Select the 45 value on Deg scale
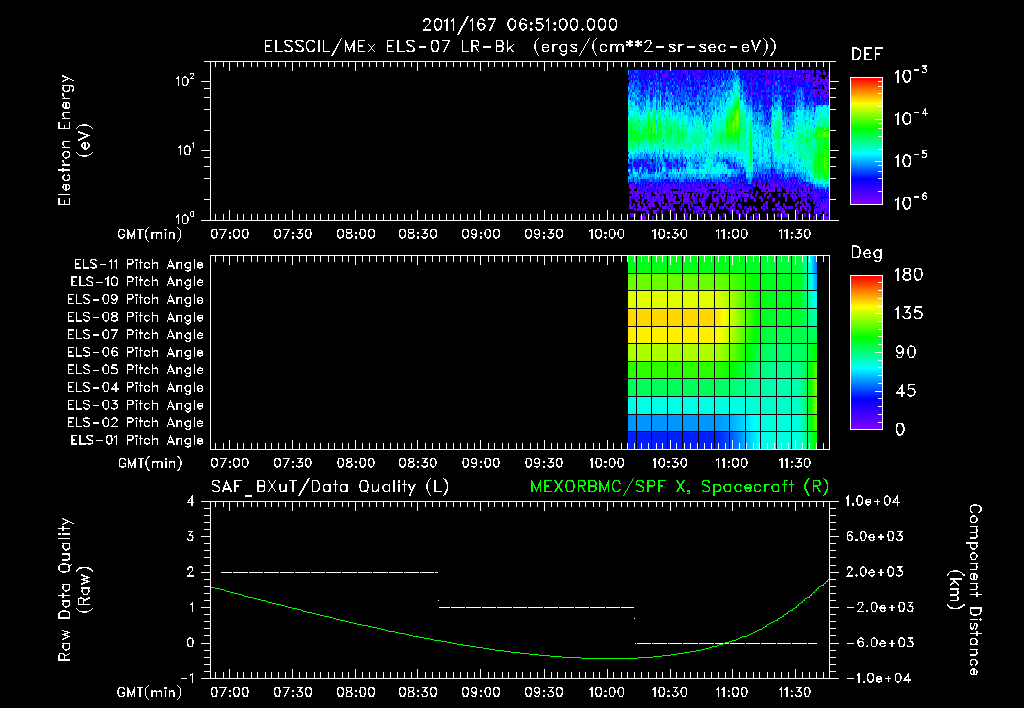Image resolution: width=1024 pixels, height=708 pixels. click(906, 391)
